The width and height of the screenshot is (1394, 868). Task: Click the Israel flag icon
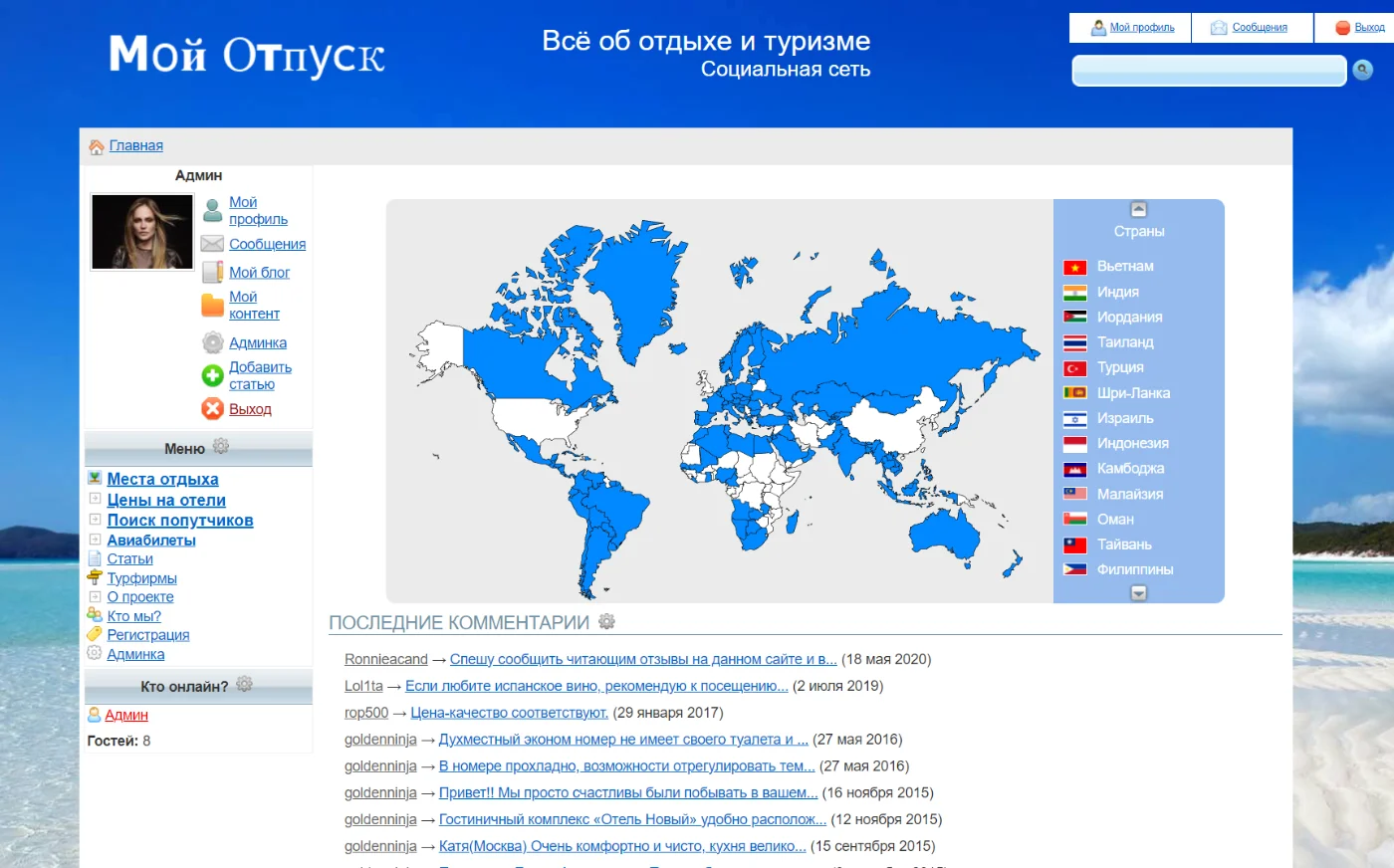pyautogui.click(x=1074, y=419)
